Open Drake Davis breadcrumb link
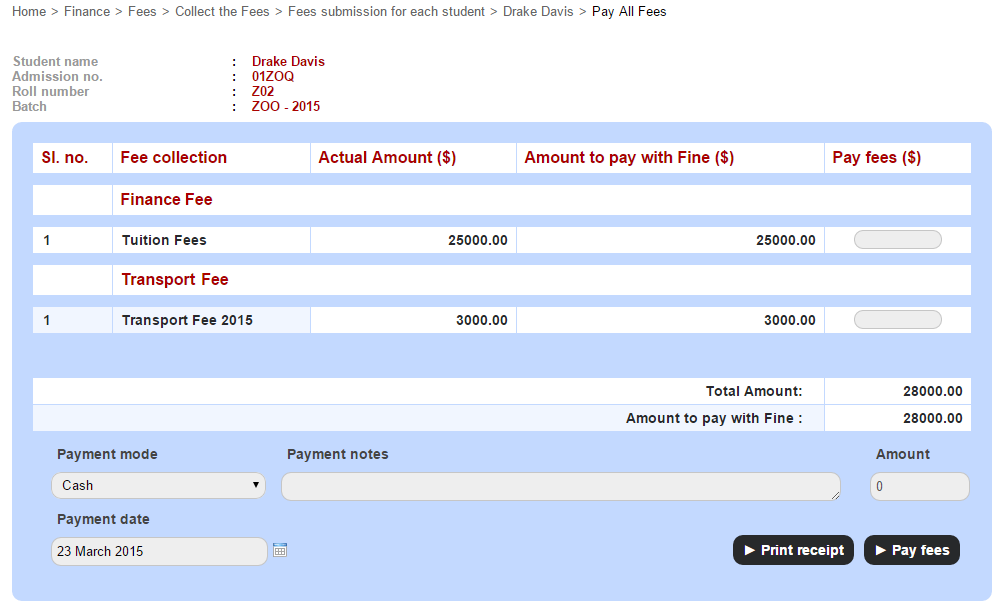 [x=538, y=12]
